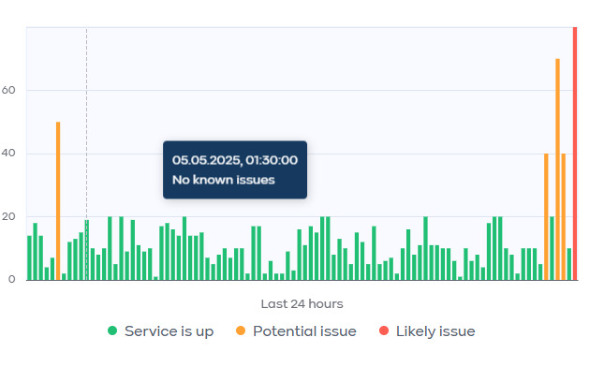Toggle the red Likely issue legend dot
This screenshot has height=367, width=604.
384,330
